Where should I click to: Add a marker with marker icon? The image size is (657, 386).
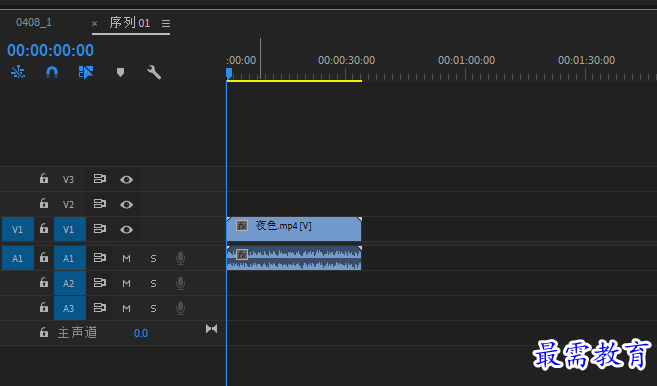coord(120,73)
